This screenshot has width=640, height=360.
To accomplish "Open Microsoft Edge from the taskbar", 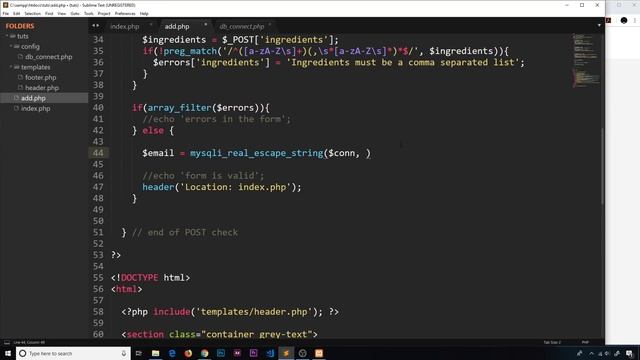I will [x=172, y=353].
